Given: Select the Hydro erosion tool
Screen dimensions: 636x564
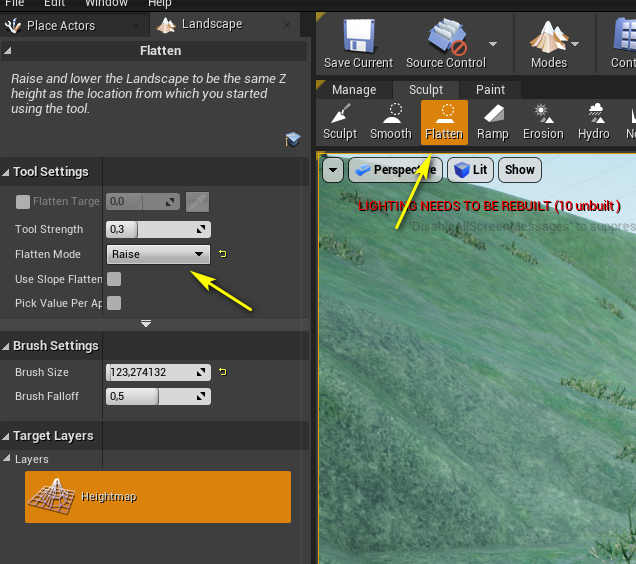Looking at the screenshot, I should click(594, 122).
